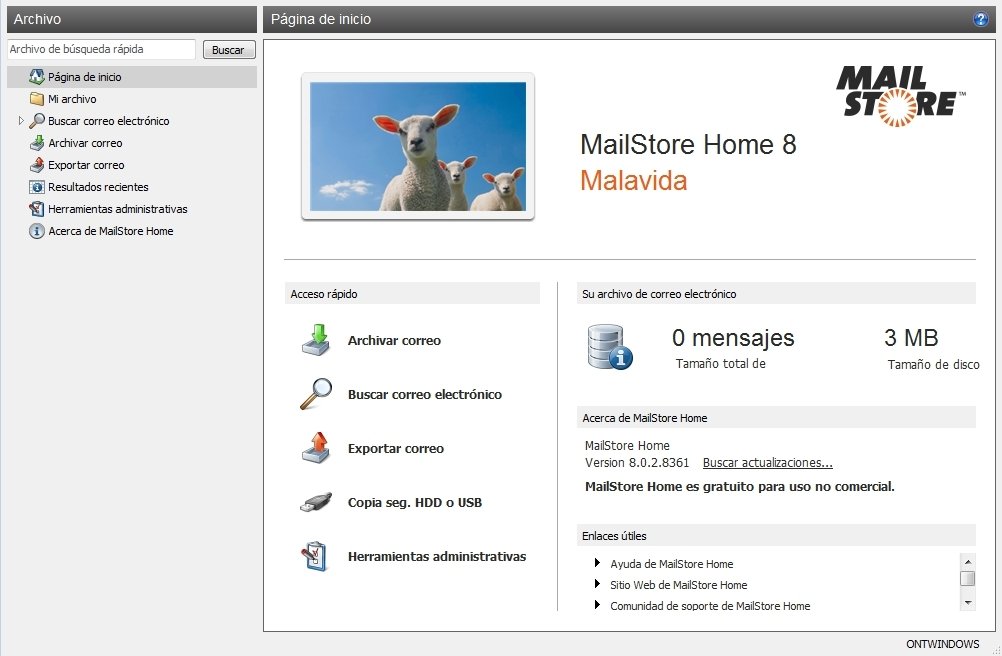
Task: Click the 0 mensajes text
Action: click(733, 337)
